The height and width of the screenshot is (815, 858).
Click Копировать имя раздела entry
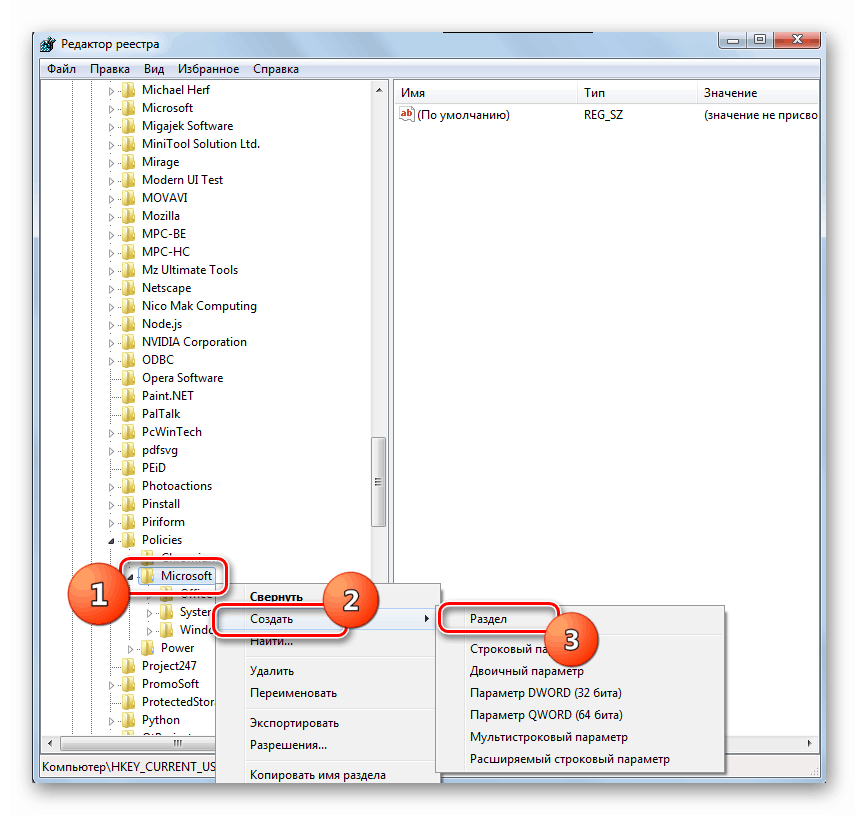[326, 774]
